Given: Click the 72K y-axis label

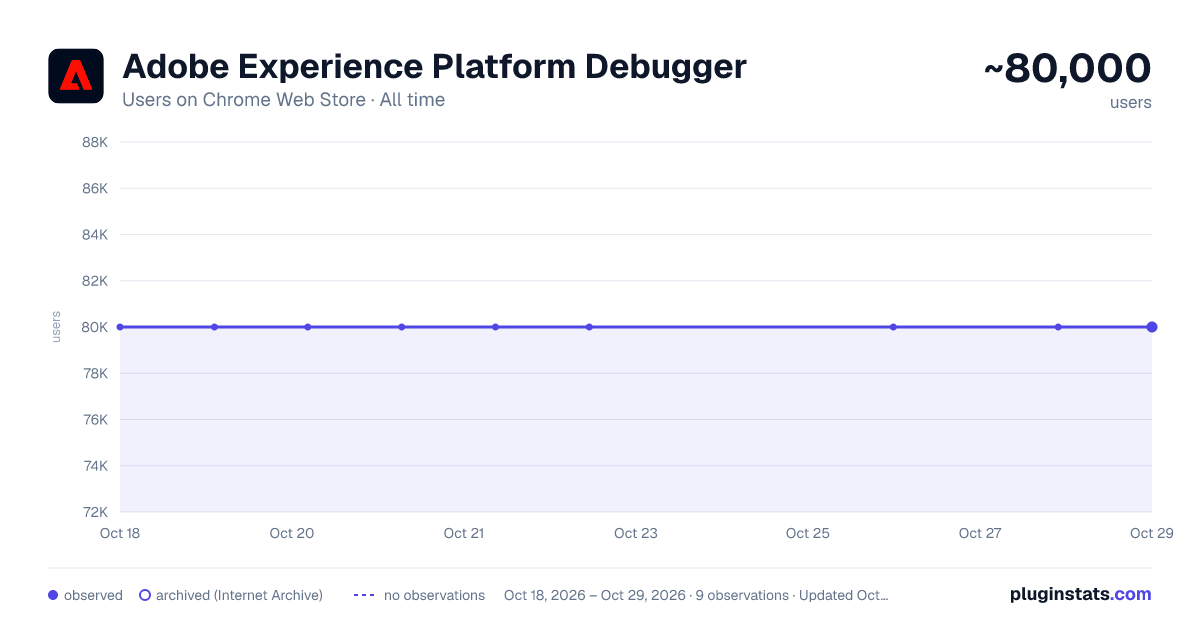Looking at the screenshot, I should [x=95, y=512].
